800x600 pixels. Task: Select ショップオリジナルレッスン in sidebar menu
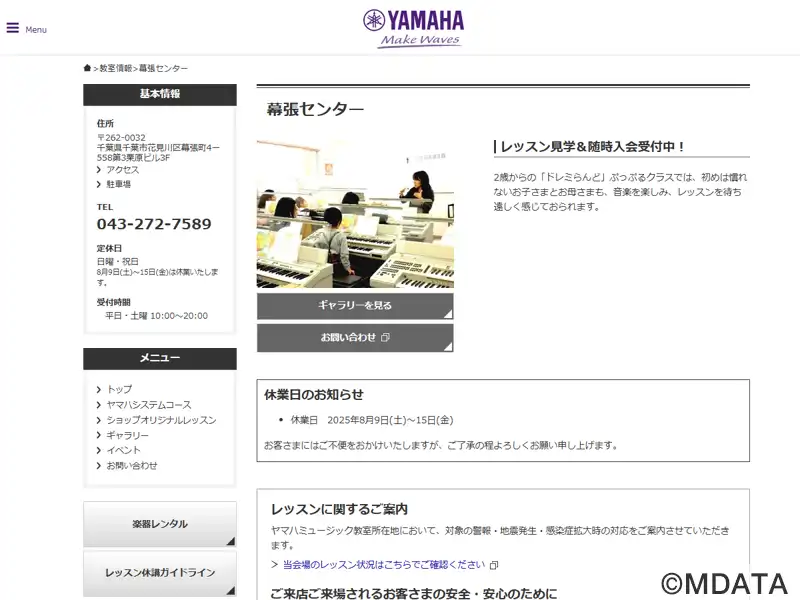tap(161, 420)
